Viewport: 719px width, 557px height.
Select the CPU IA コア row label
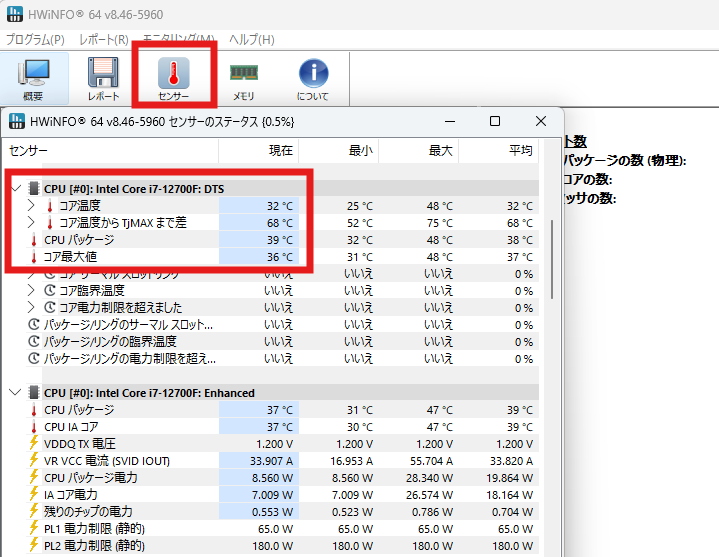(x=71, y=427)
